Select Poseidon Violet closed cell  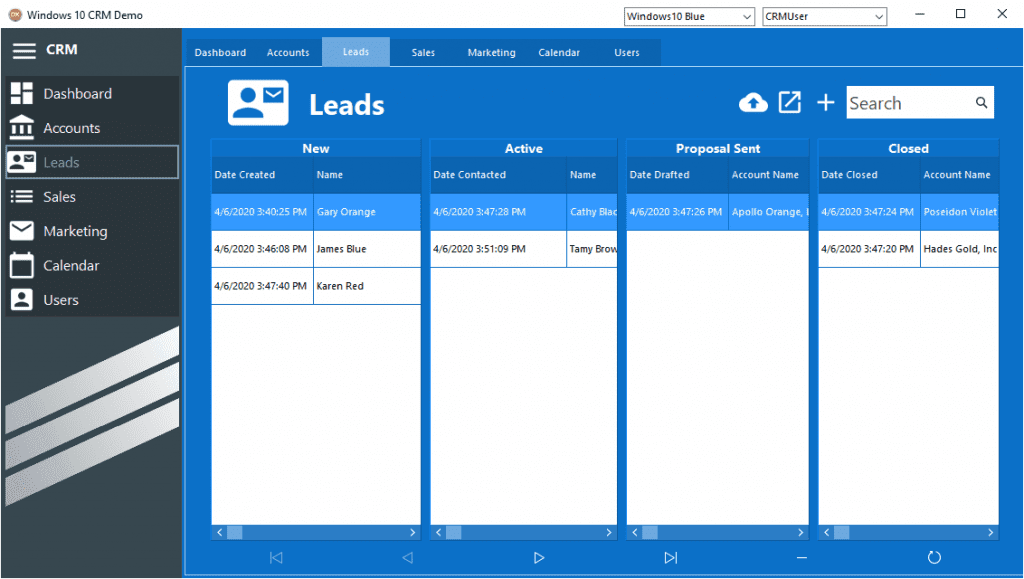(959, 211)
